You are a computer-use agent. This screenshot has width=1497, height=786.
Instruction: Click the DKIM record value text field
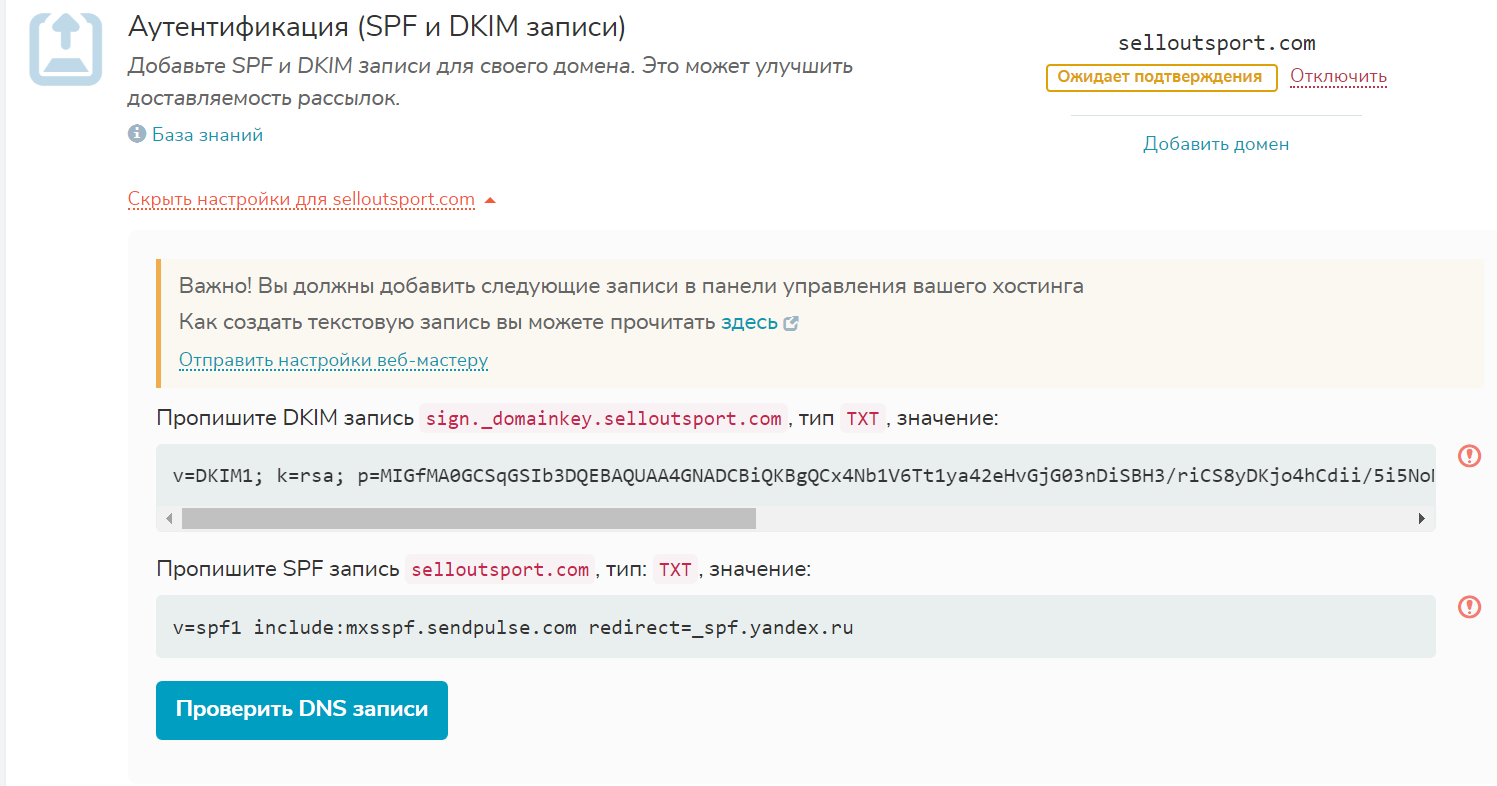pos(795,476)
